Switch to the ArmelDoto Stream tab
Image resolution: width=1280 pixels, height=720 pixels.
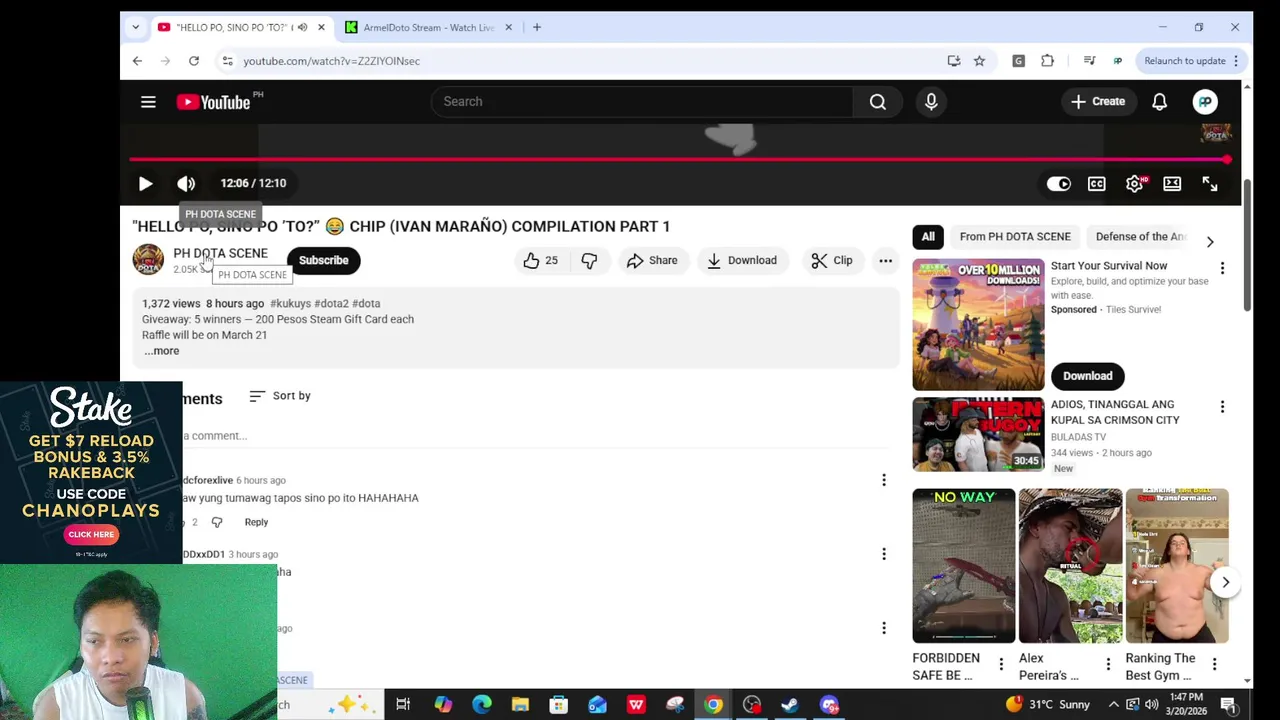[428, 27]
